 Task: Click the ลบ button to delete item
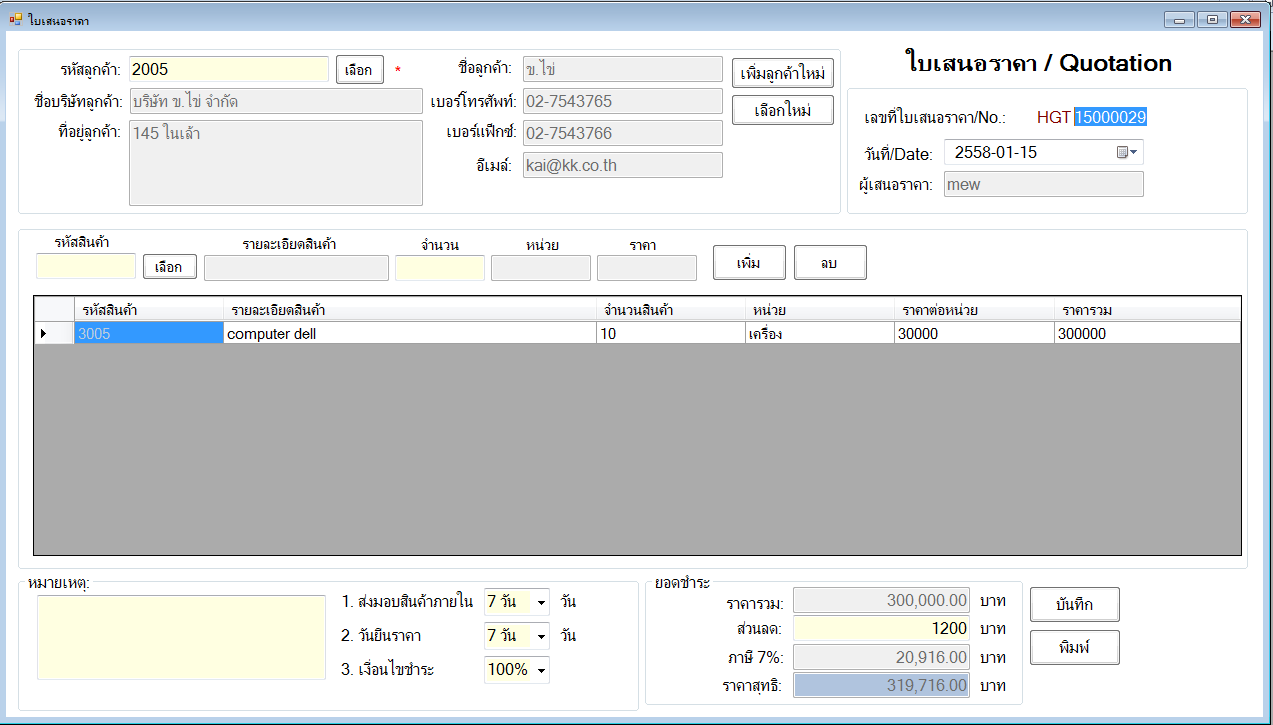point(829,263)
